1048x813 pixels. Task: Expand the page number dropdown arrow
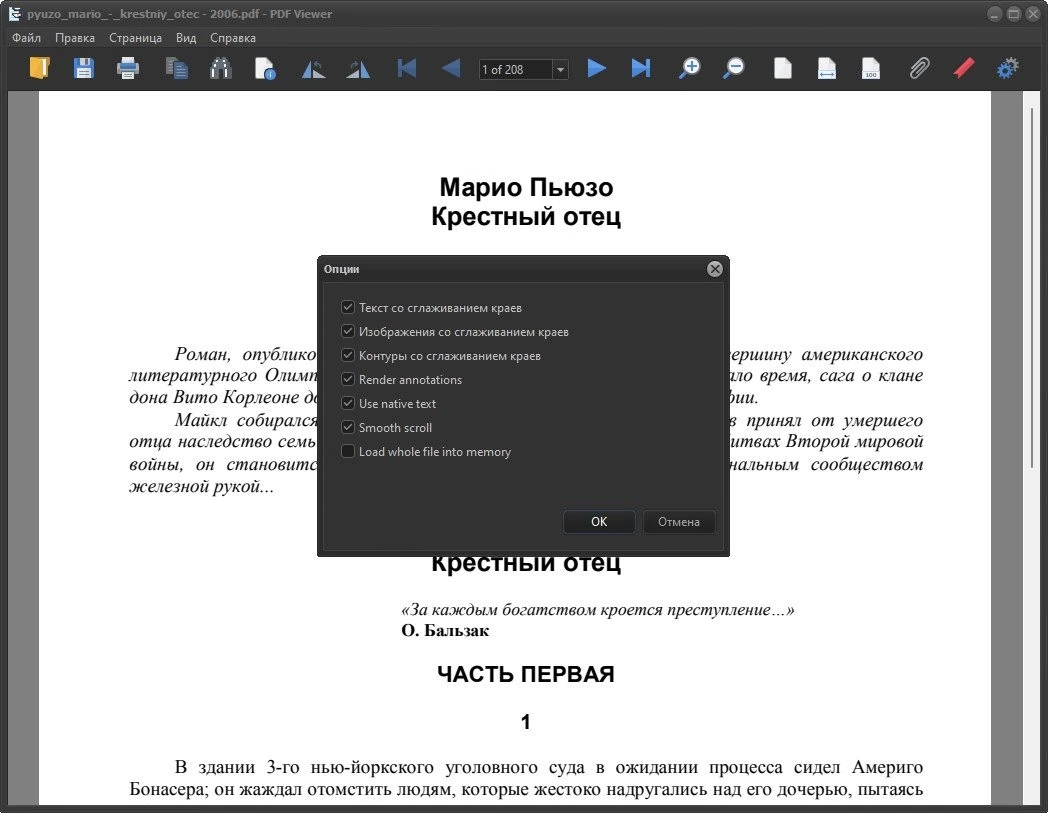[560, 70]
